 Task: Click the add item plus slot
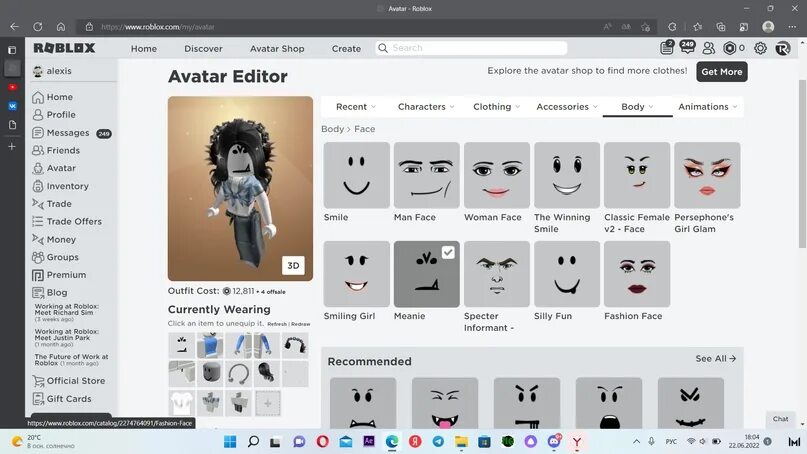268,403
